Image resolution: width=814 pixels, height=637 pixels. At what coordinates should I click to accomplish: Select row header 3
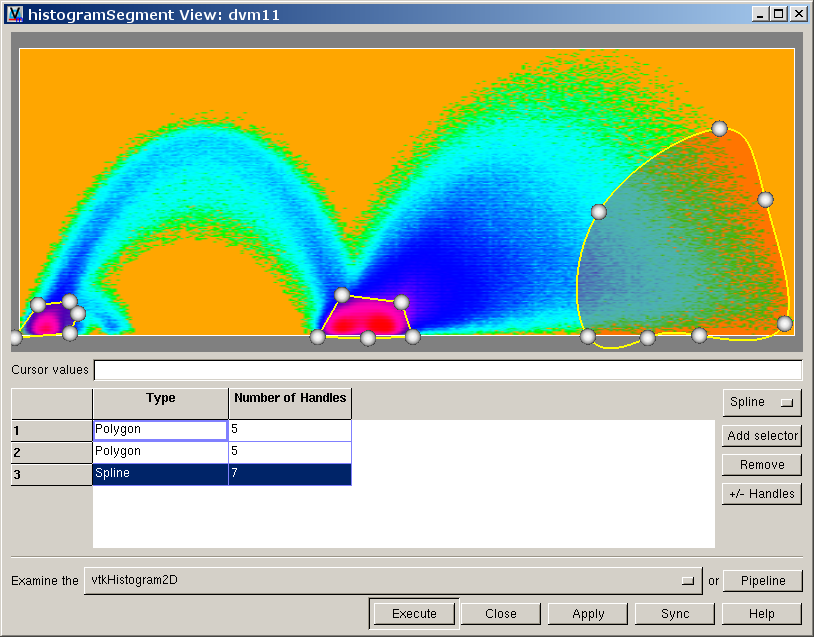[x=51, y=475]
